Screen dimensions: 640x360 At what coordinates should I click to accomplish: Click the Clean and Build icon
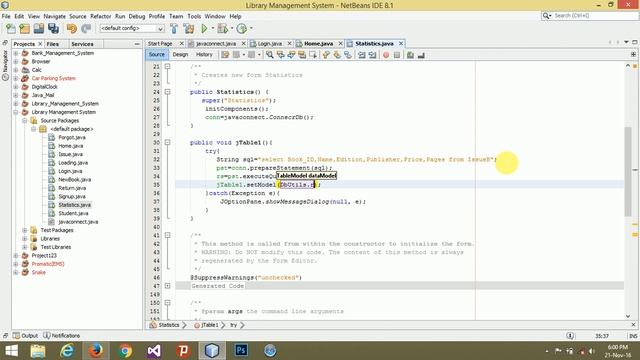coord(189,29)
